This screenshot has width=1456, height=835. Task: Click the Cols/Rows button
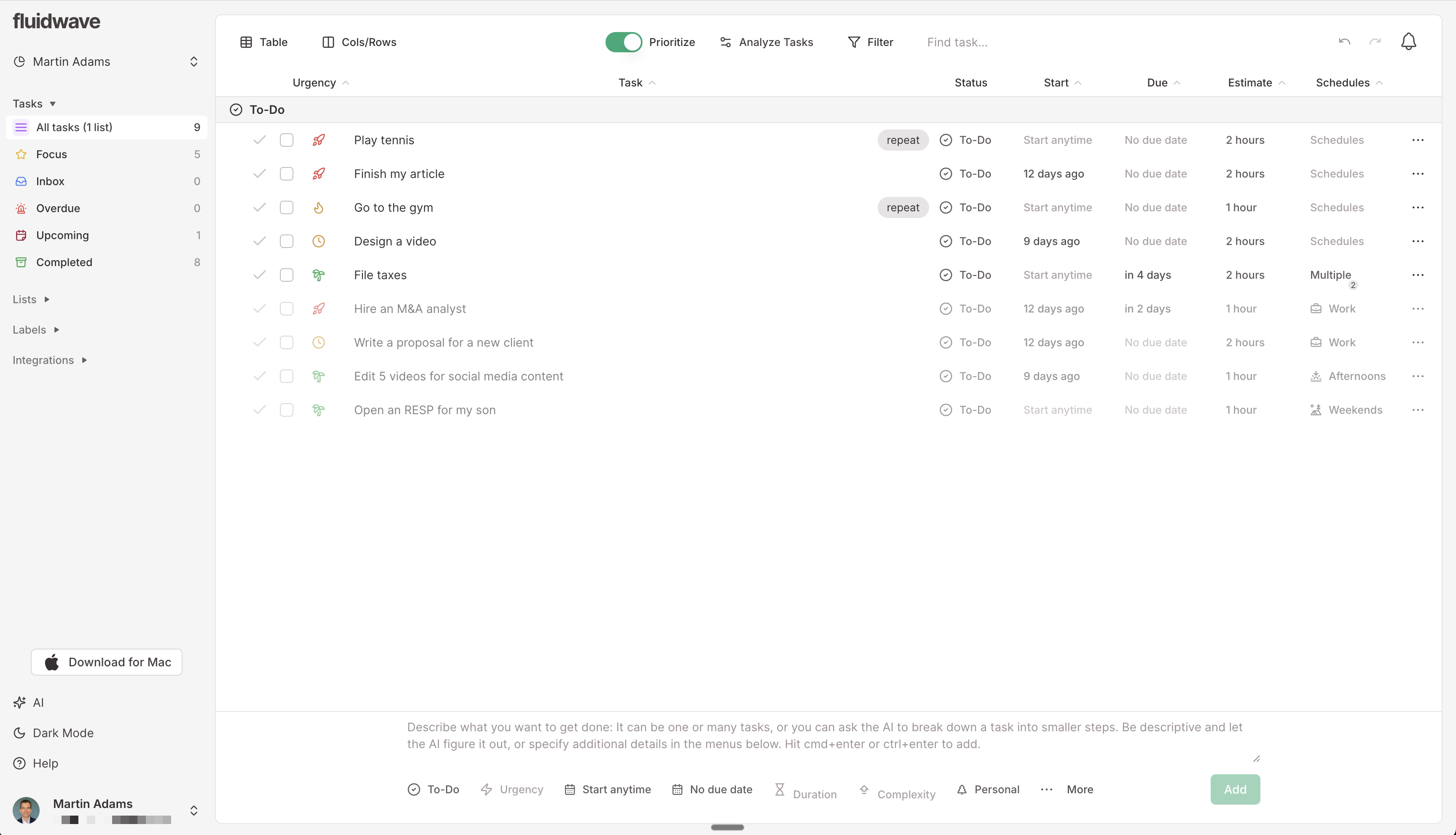coord(360,42)
